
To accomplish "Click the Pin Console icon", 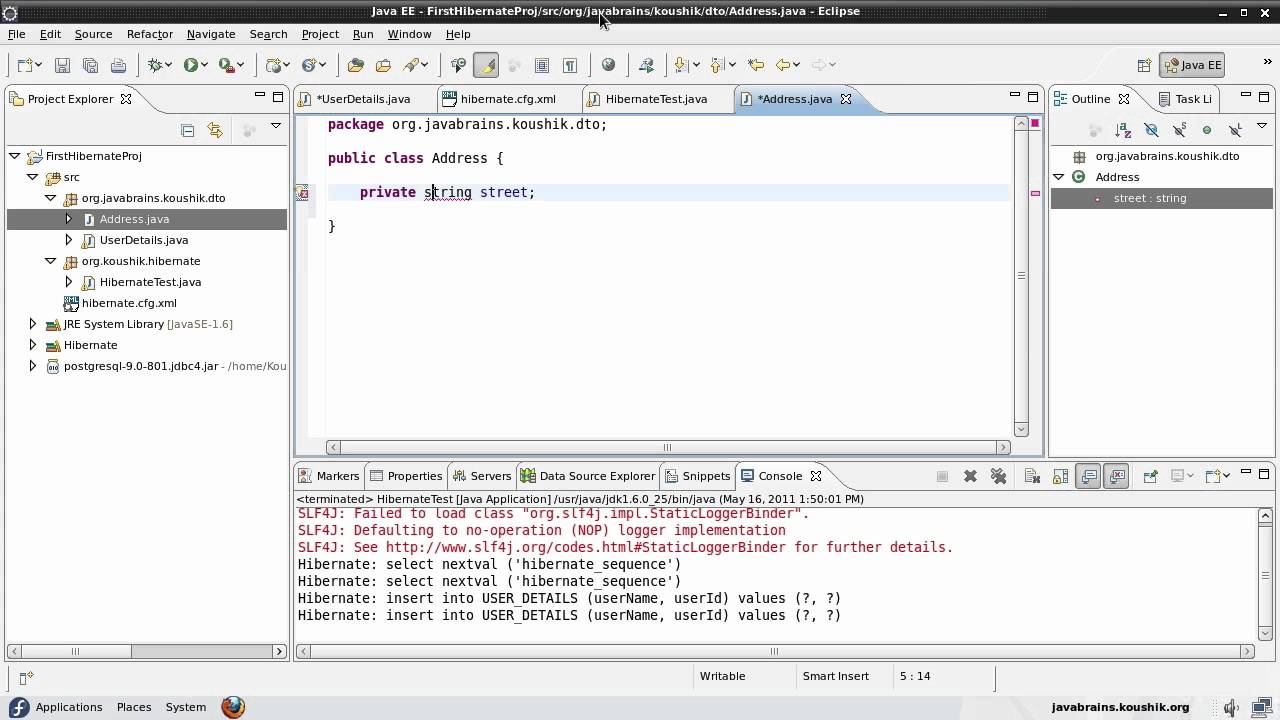I will click(x=1150, y=477).
